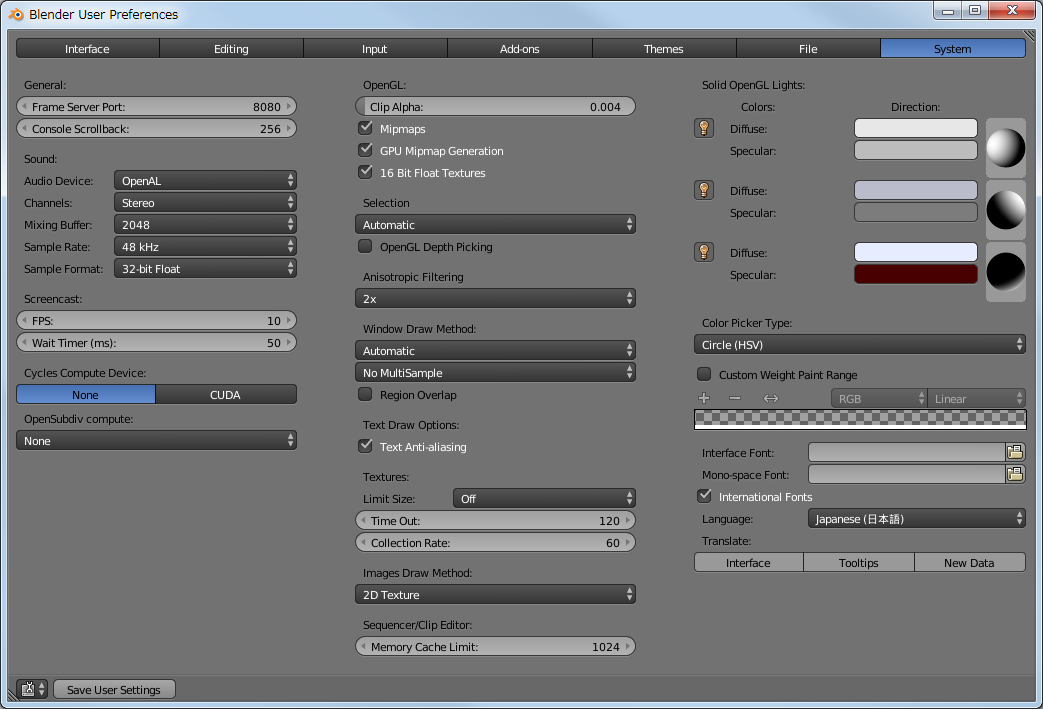
Task: Pick third light dark red Specular color
Action: (915, 274)
